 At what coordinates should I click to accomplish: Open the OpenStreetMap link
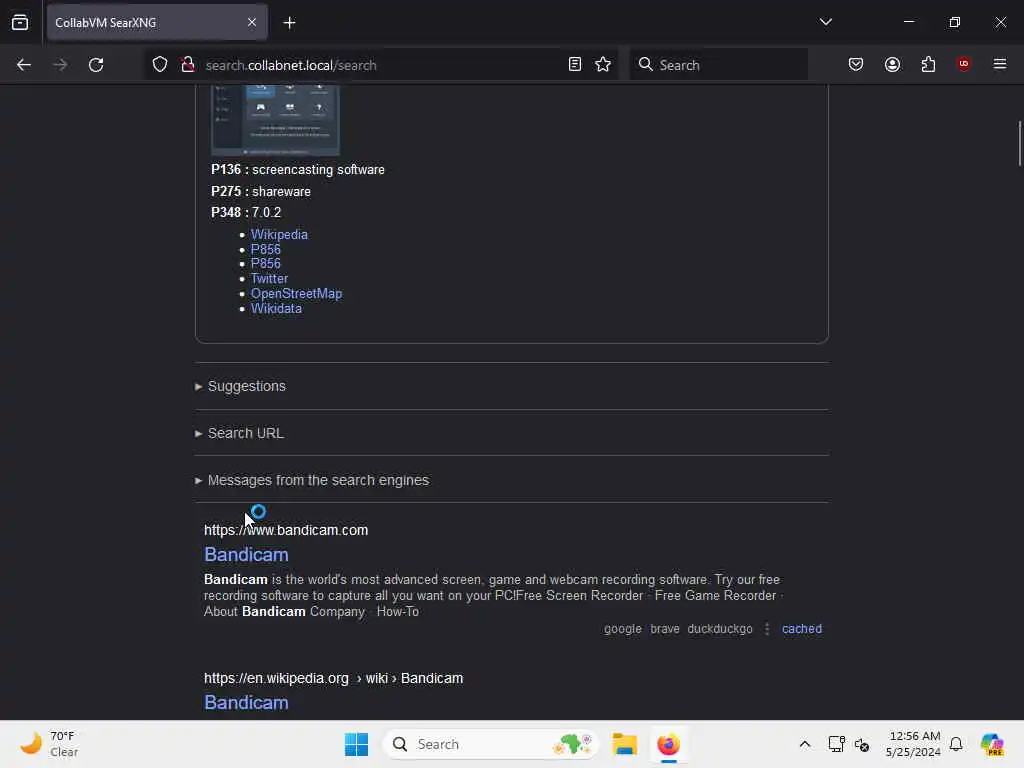296,294
